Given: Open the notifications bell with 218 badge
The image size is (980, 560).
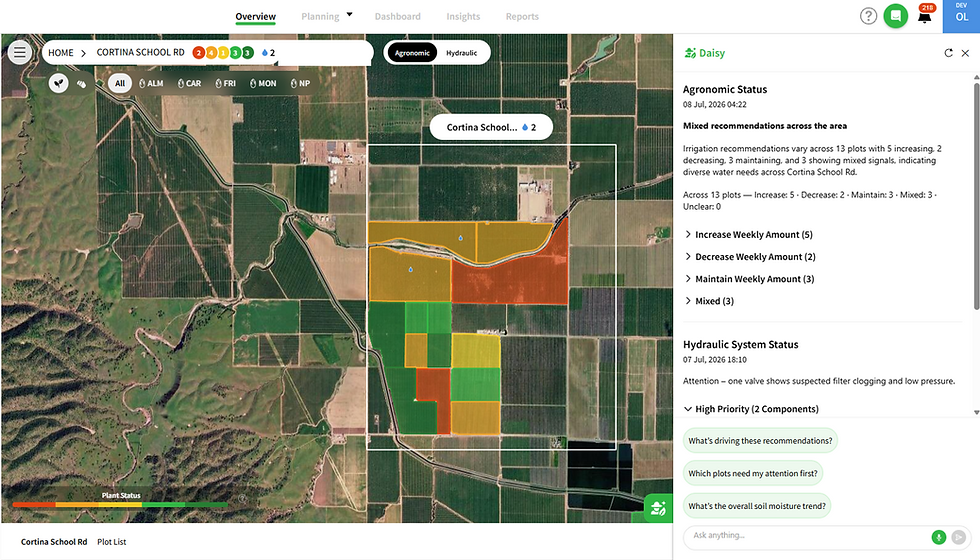Looking at the screenshot, I should (x=924, y=16).
